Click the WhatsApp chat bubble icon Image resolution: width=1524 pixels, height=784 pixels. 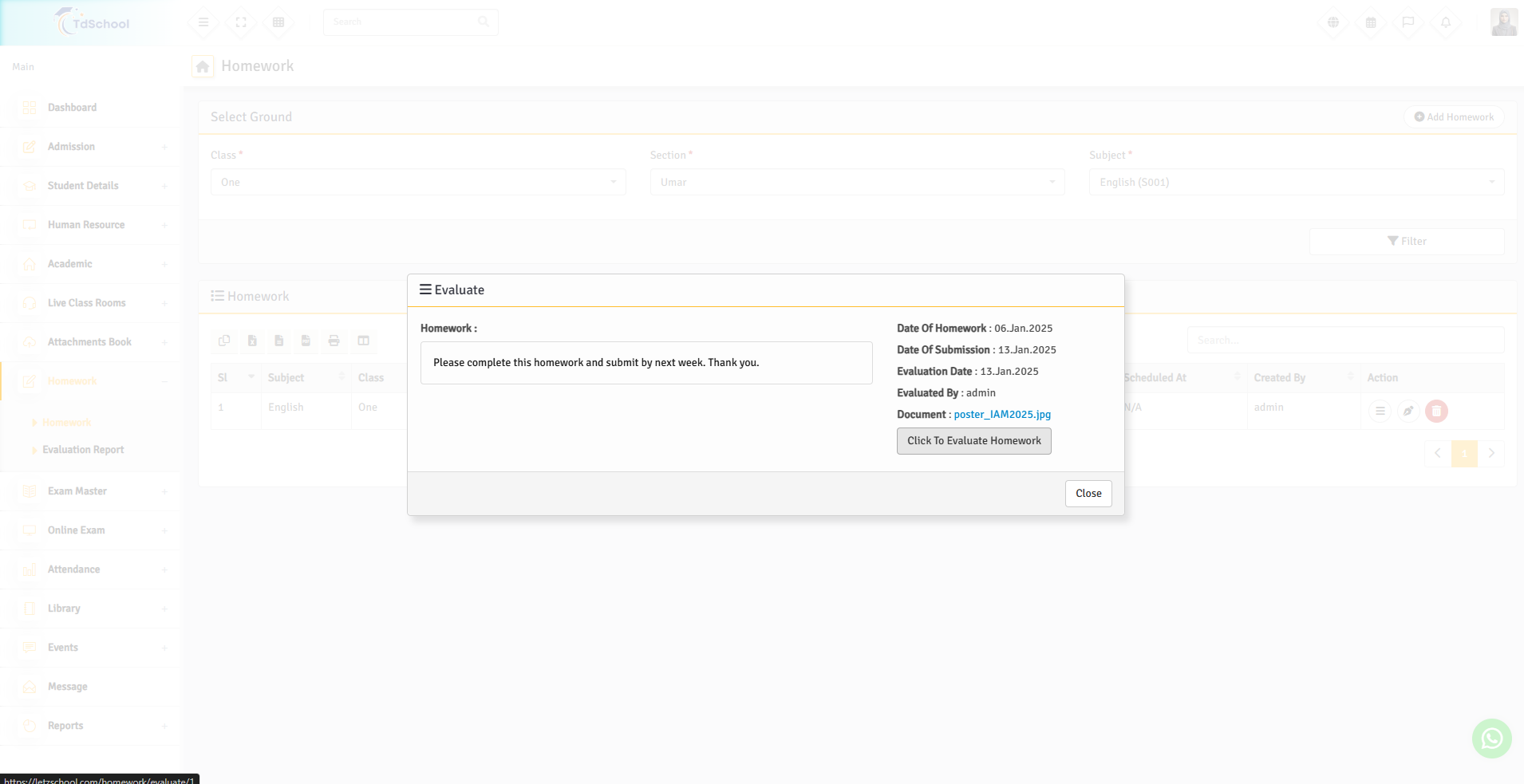pyautogui.click(x=1491, y=739)
